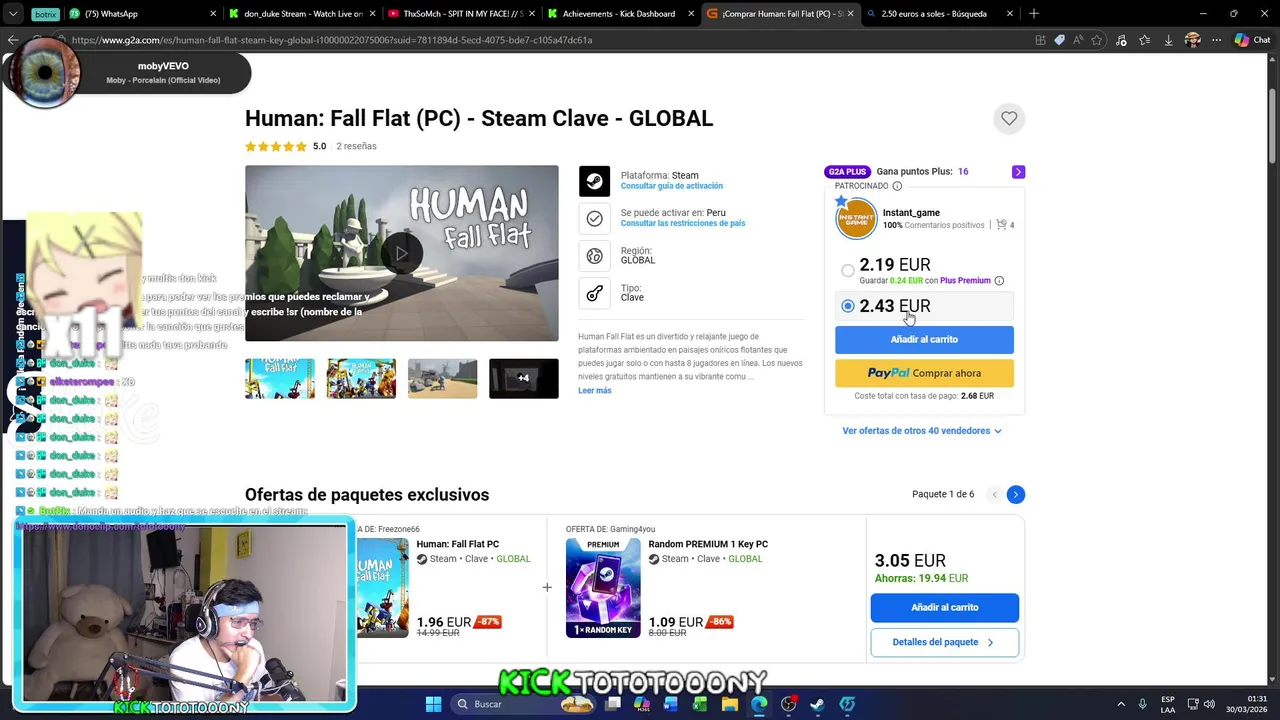Close the Human: Fall Flat G2A tab
1280x720 pixels.
pyautogui.click(x=850, y=14)
